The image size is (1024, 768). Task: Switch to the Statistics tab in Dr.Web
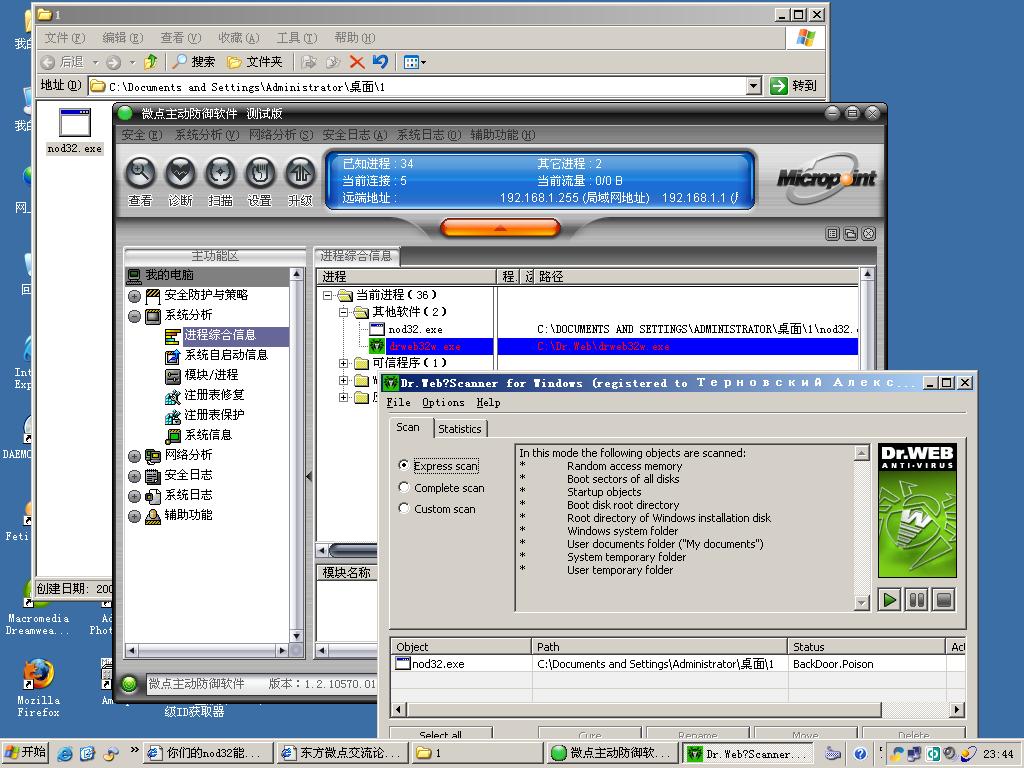click(x=460, y=429)
